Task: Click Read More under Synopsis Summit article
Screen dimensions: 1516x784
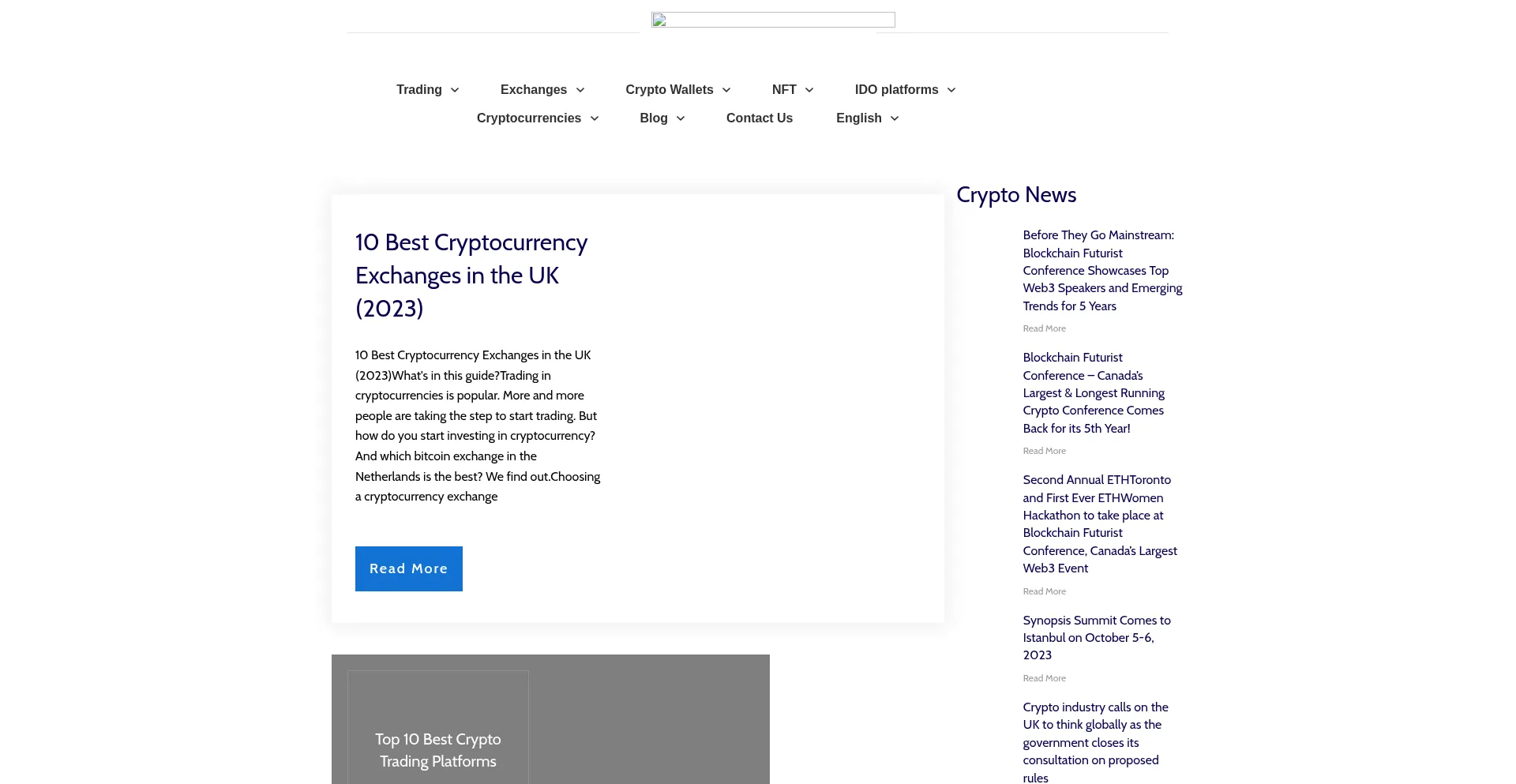Action: (x=1044, y=678)
